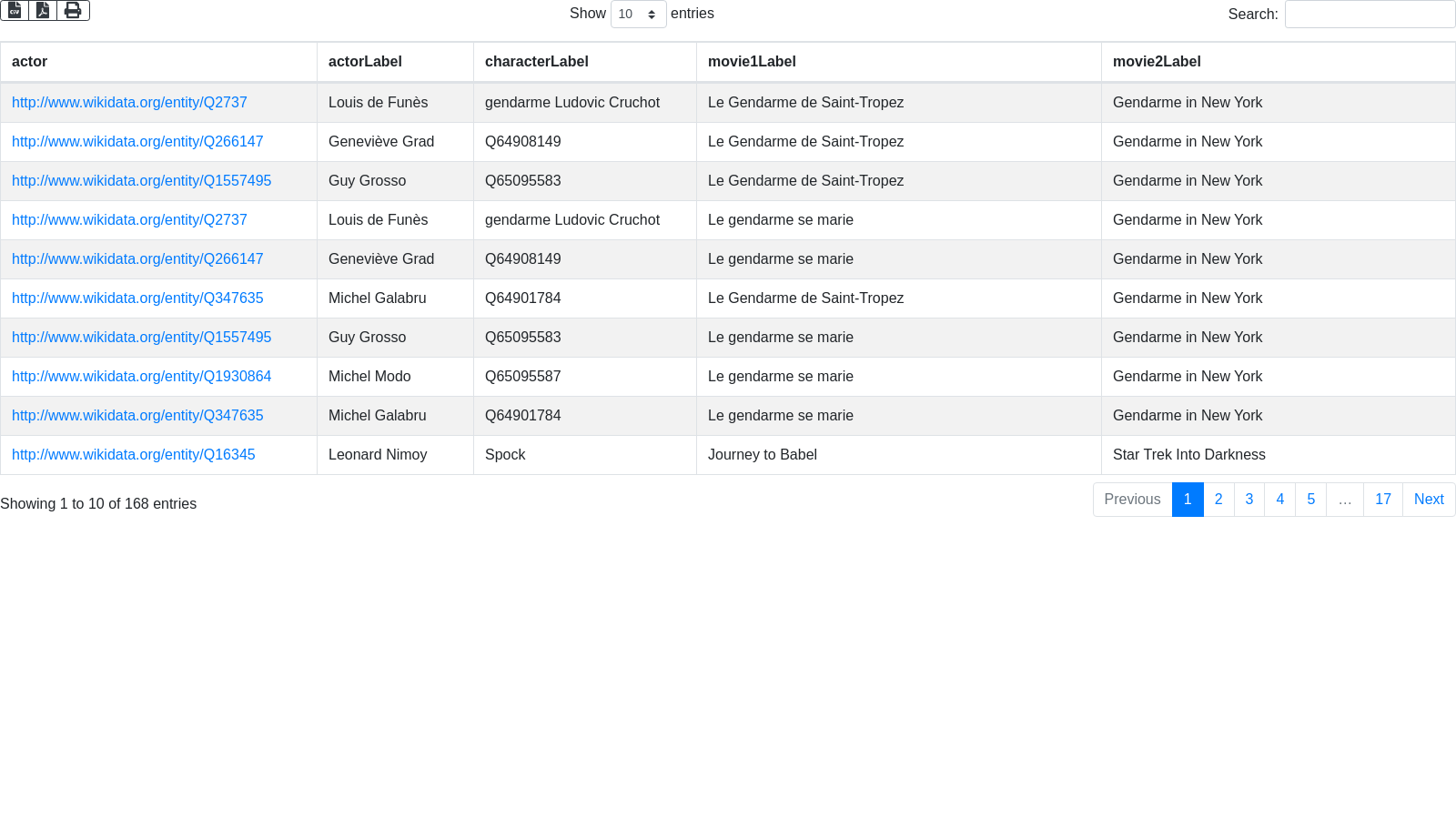This screenshot has height=819, width=1456.
Task: Go to pagination page 5
Action: coord(1311,500)
